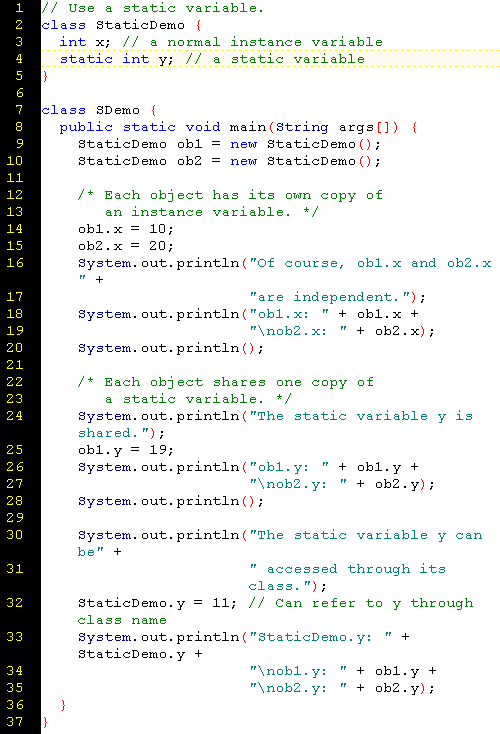The image size is (500, 734).
Task: Click line number 33 in the gutter
Action: pyautogui.click(x=15, y=637)
